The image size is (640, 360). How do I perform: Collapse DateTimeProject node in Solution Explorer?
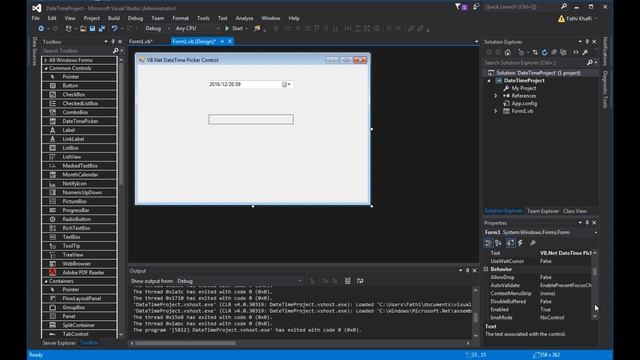[x=489, y=81]
